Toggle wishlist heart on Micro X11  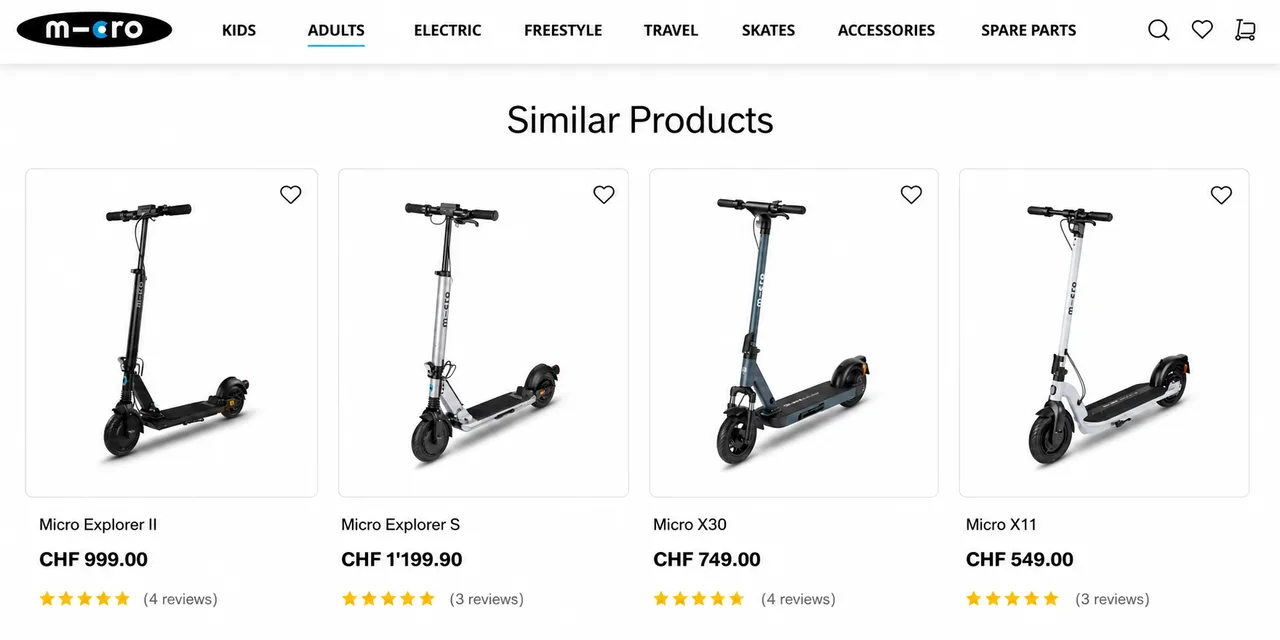(1221, 195)
